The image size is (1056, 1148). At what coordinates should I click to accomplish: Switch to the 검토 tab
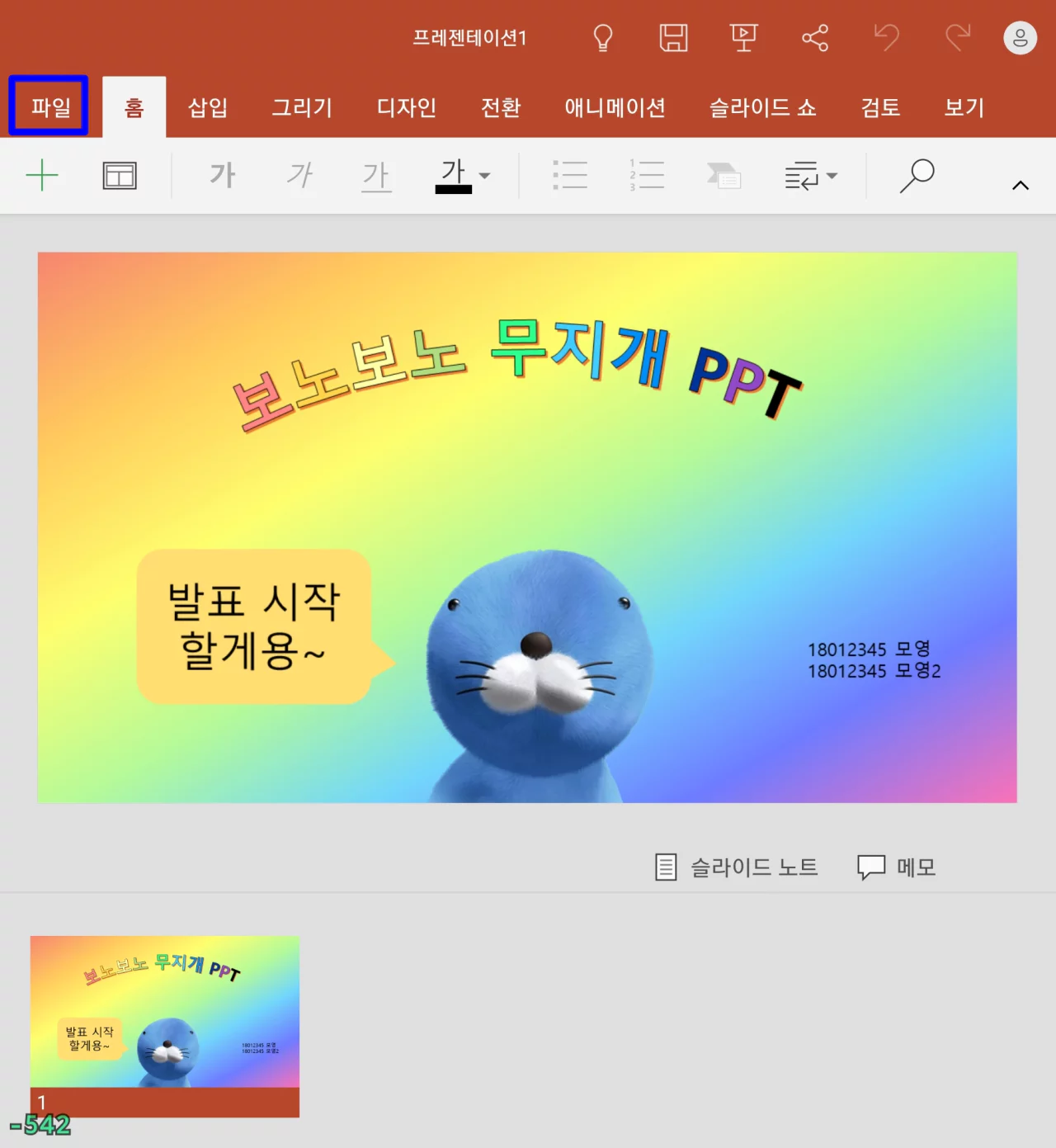pos(880,107)
